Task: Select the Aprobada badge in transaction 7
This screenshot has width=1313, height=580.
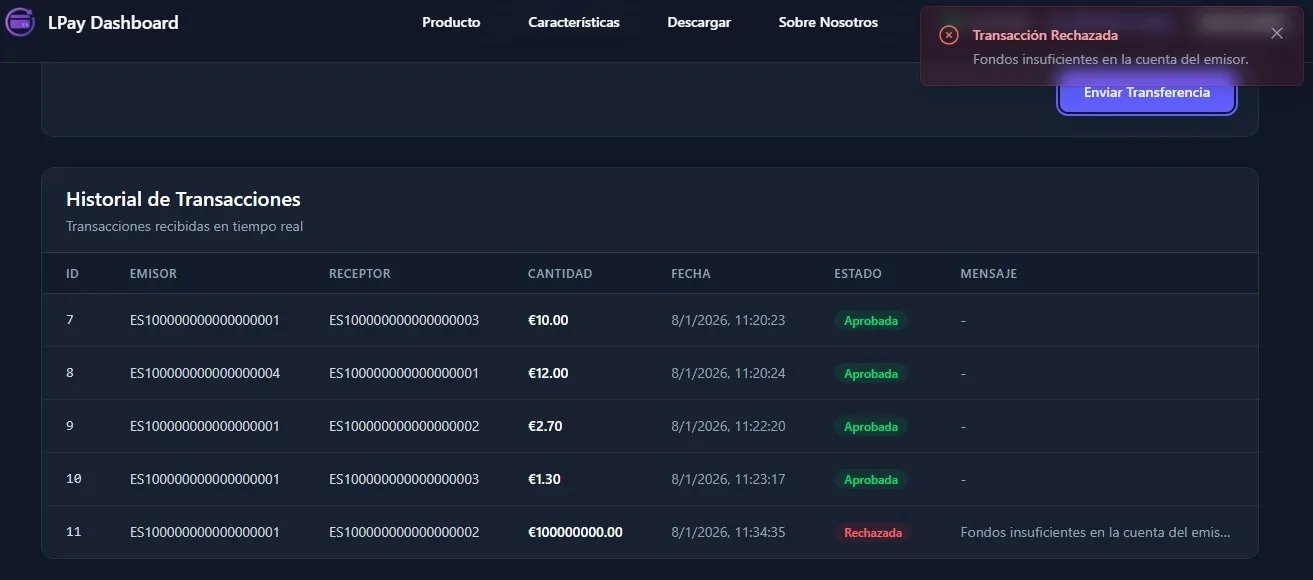Action: (871, 321)
